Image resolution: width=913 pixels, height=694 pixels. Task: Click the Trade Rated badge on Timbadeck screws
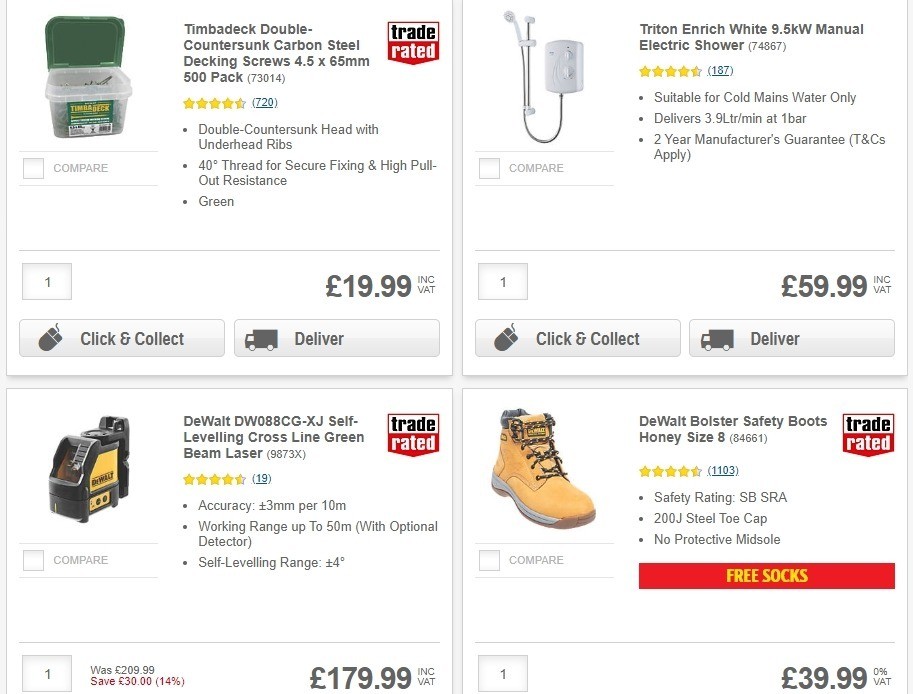(x=412, y=43)
